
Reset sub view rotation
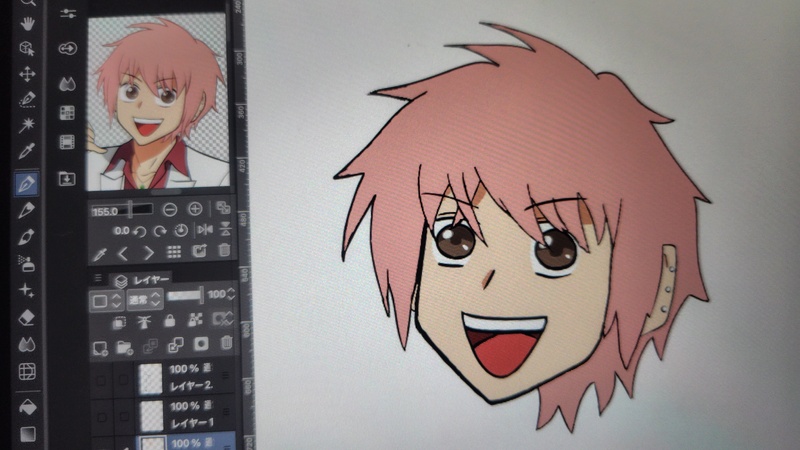181,231
